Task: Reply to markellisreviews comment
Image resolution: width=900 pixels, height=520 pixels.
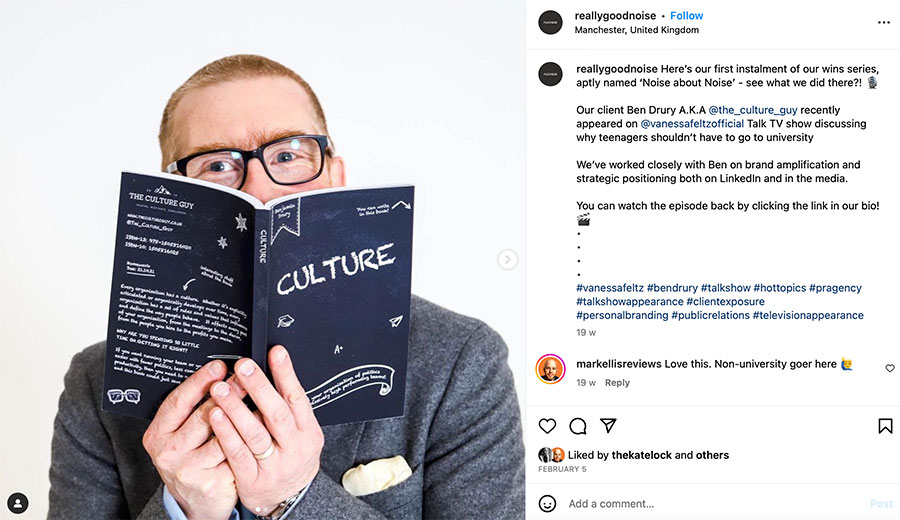Action: click(x=617, y=382)
